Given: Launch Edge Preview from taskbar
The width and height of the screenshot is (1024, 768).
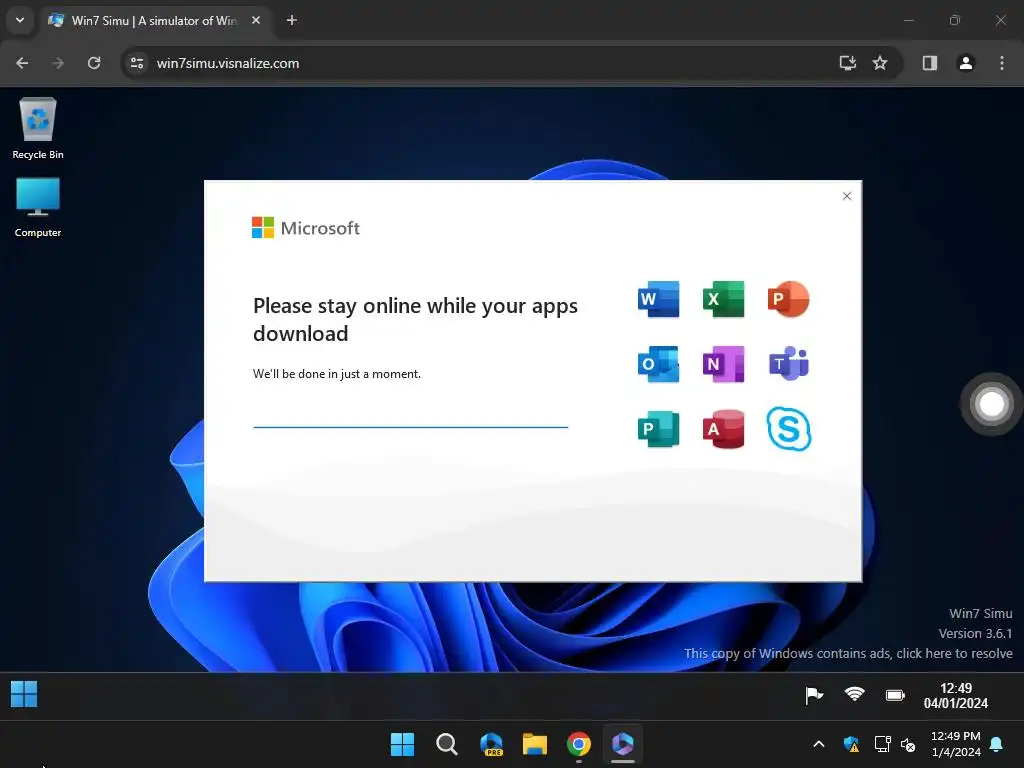Looking at the screenshot, I should pos(491,744).
